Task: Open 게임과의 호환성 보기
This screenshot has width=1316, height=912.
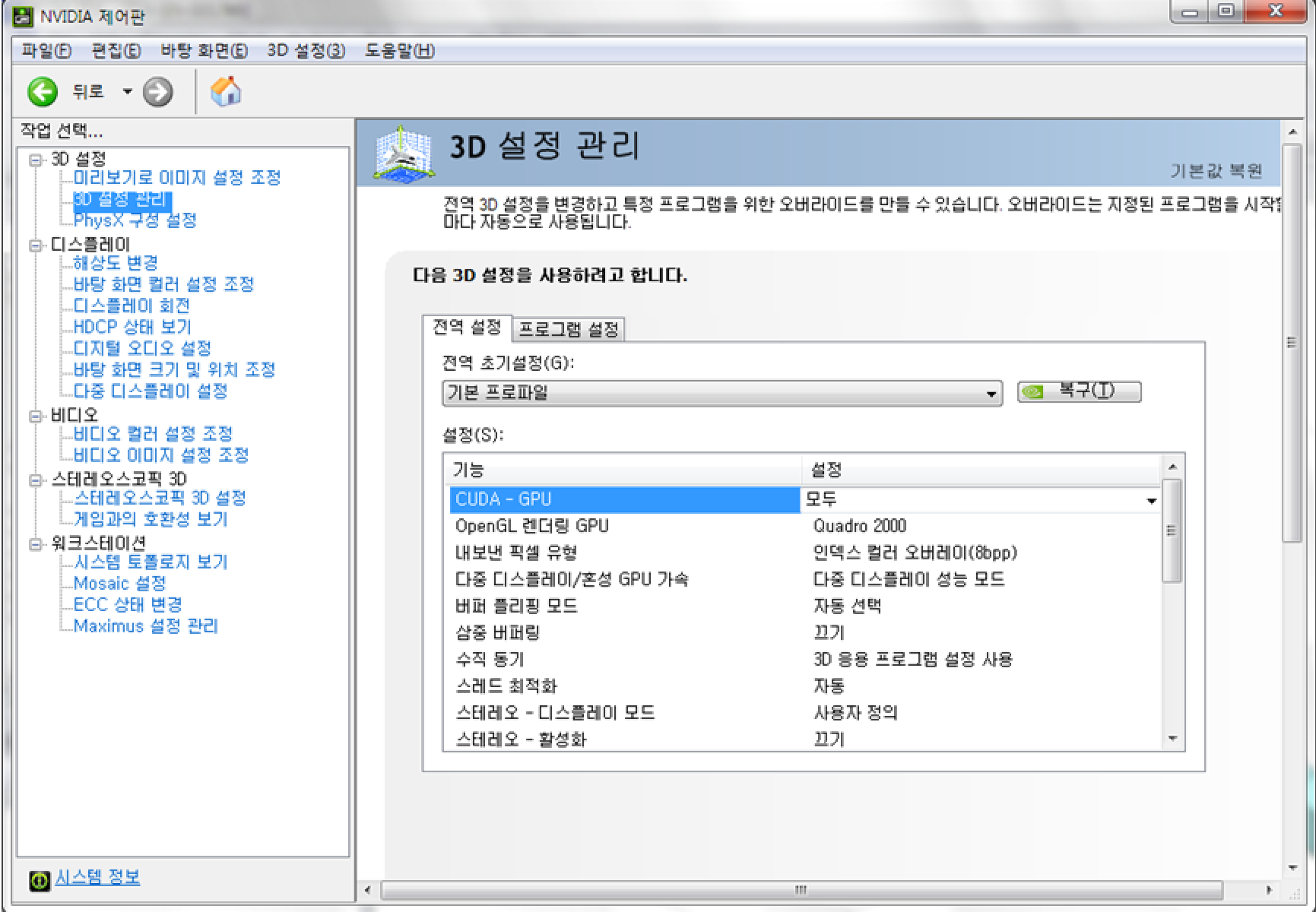Action: (x=151, y=519)
